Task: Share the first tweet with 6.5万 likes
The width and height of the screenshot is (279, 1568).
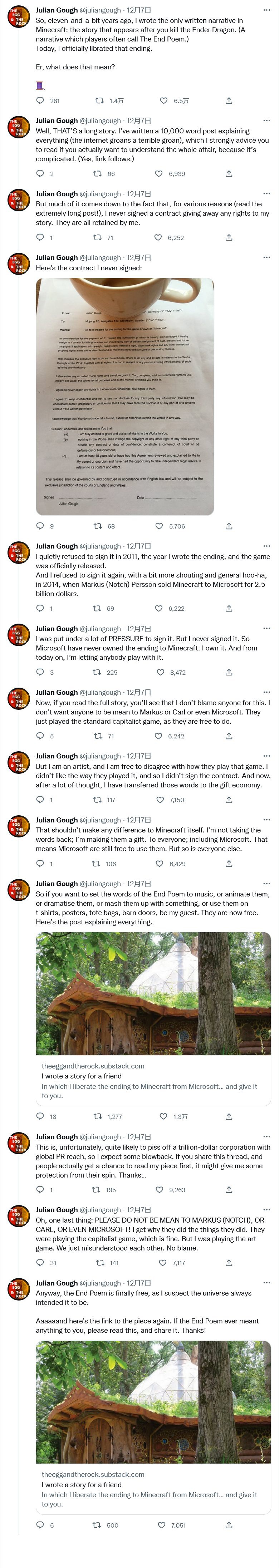Action: tap(229, 100)
